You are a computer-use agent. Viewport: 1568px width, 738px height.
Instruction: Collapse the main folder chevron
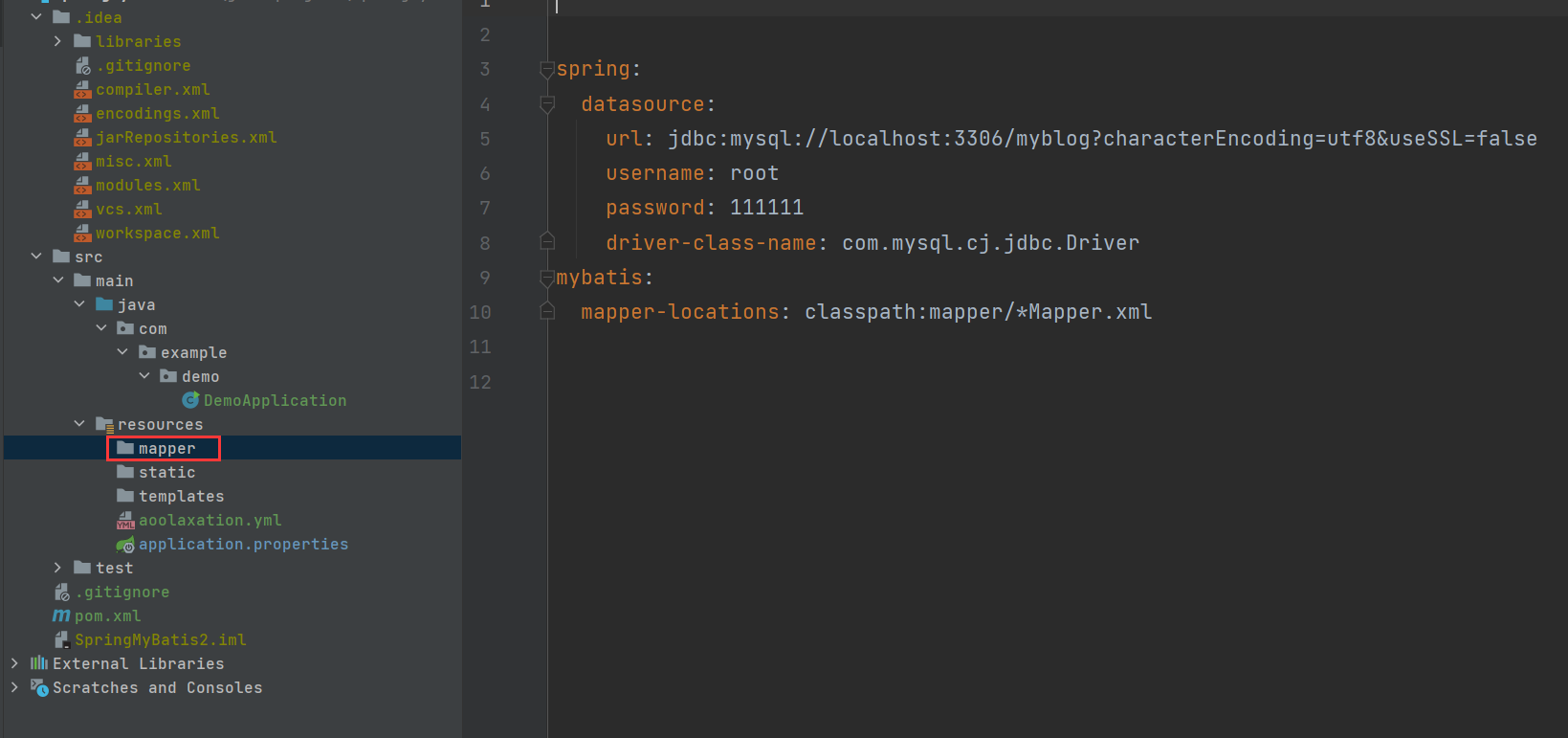click(57, 280)
